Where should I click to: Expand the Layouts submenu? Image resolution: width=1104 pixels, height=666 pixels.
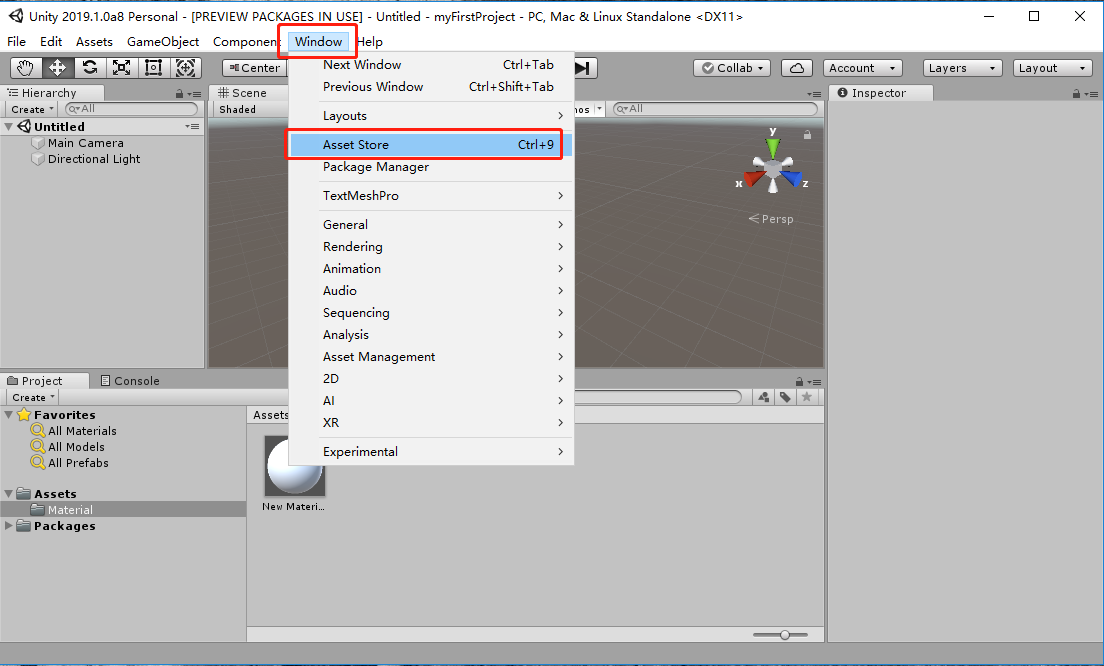click(431, 115)
